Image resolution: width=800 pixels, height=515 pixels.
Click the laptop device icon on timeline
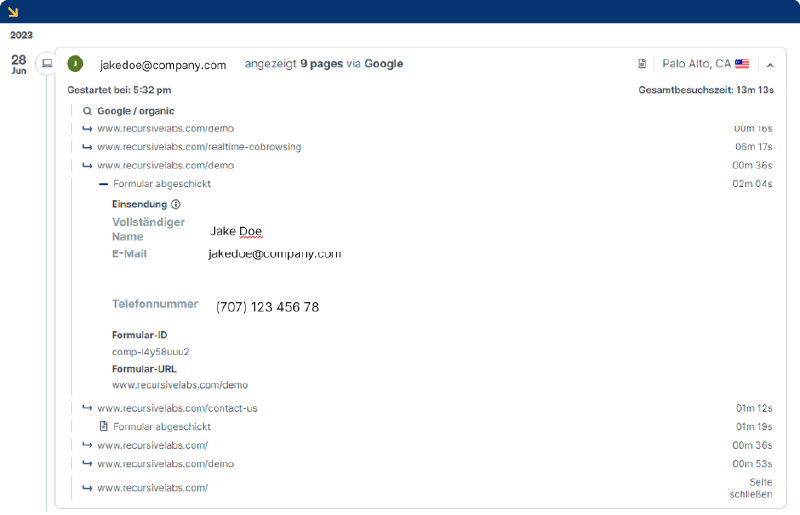point(47,63)
